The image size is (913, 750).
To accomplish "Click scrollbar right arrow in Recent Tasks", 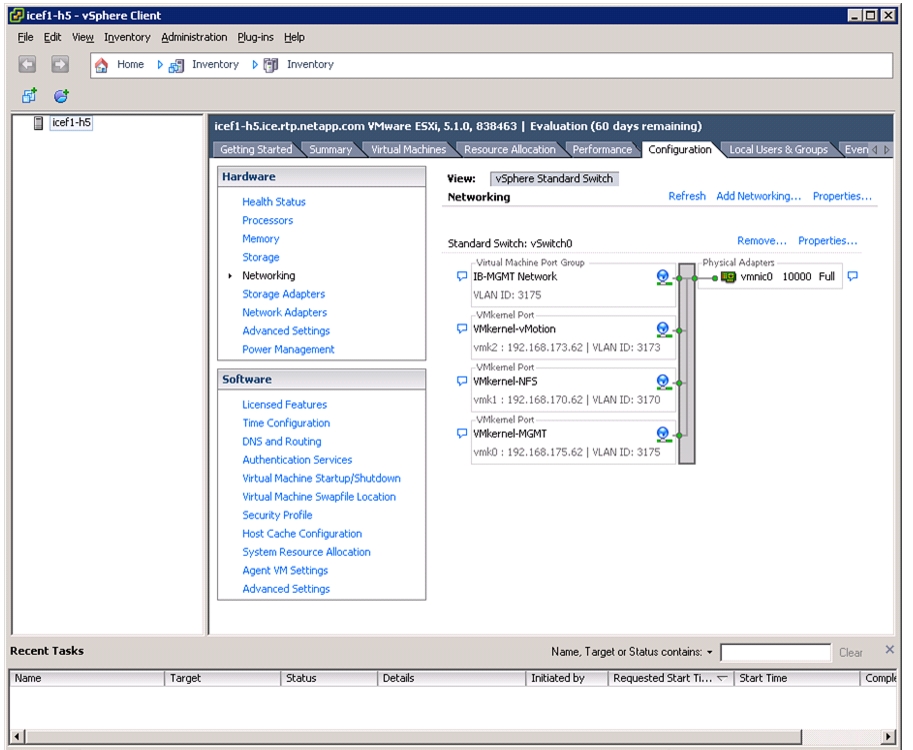I will [889, 737].
